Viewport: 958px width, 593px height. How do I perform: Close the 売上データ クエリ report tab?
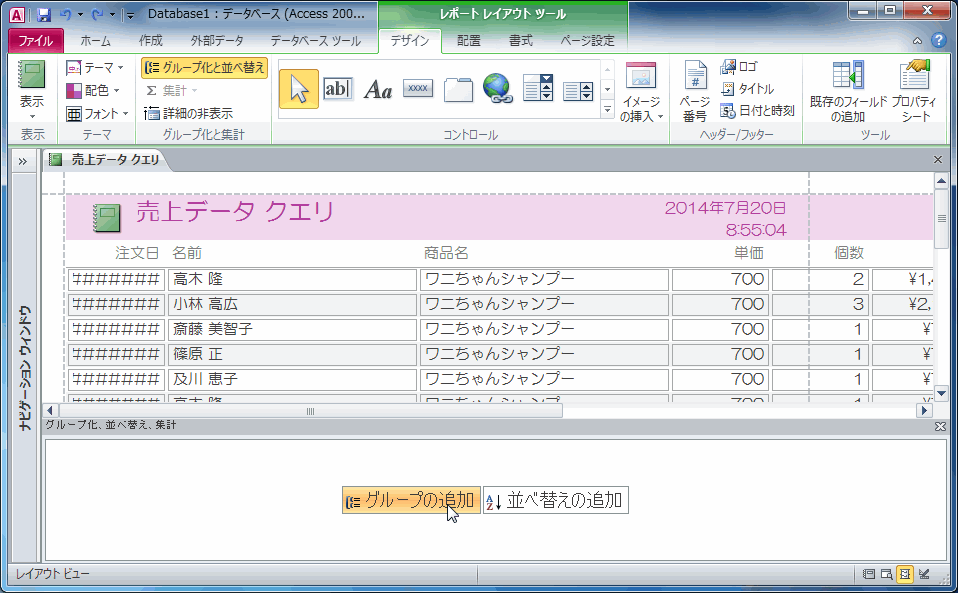coord(938,160)
